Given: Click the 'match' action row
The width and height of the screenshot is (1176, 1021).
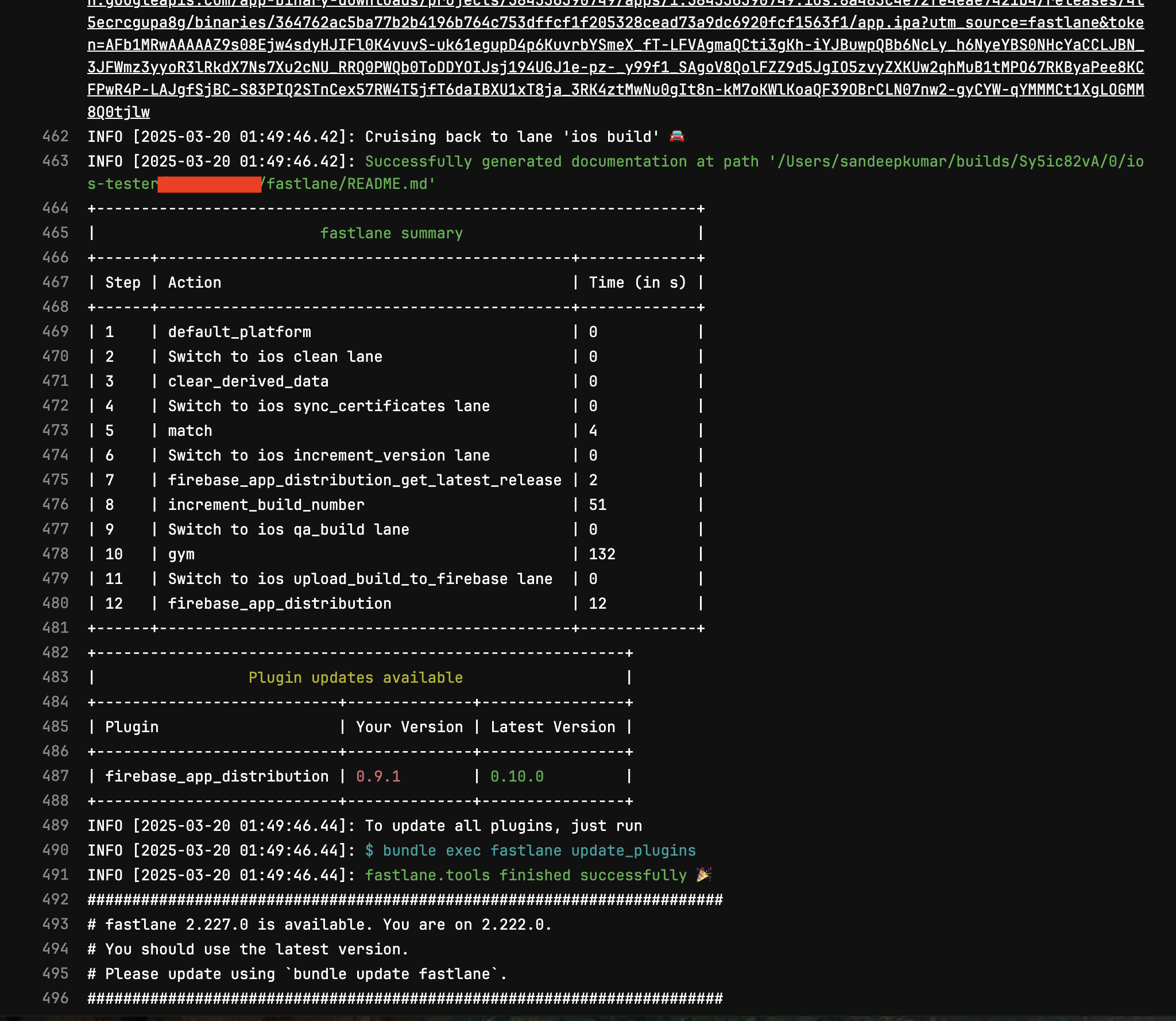Looking at the screenshot, I should coord(190,431).
